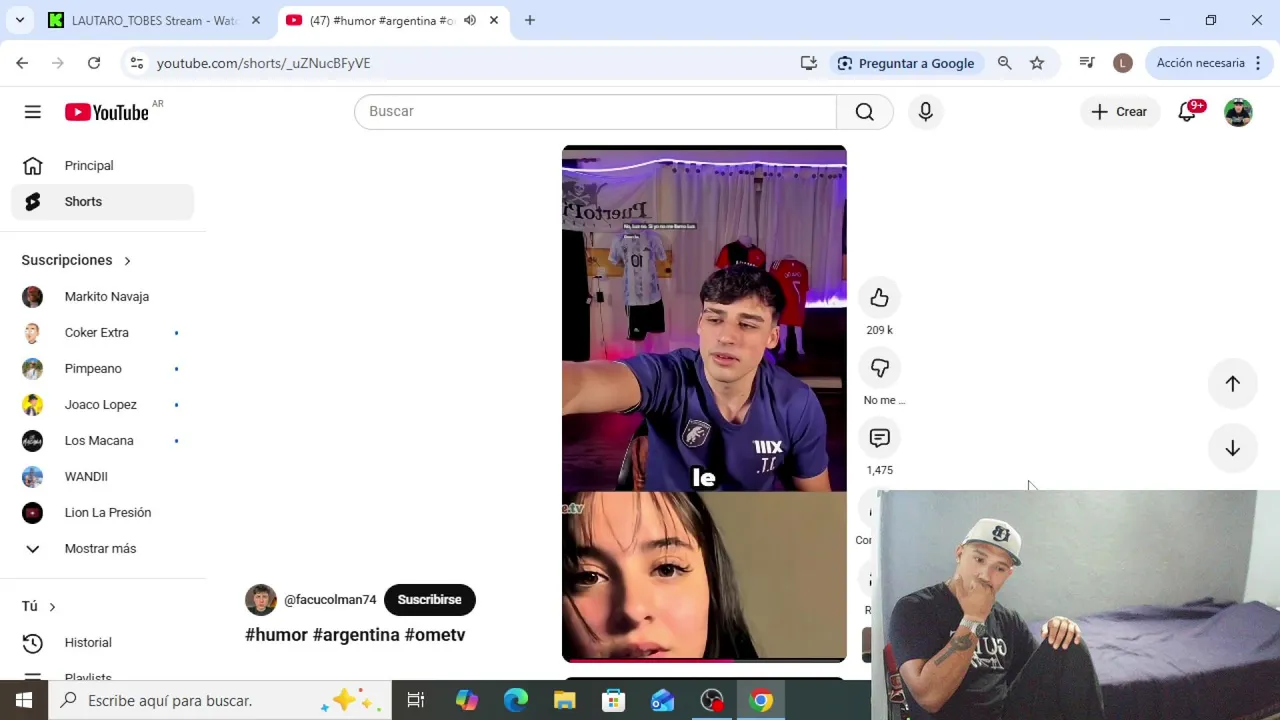The height and width of the screenshot is (720, 1280).
Task: Open the YouTube account avatar menu
Action: tap(1238, 112)
